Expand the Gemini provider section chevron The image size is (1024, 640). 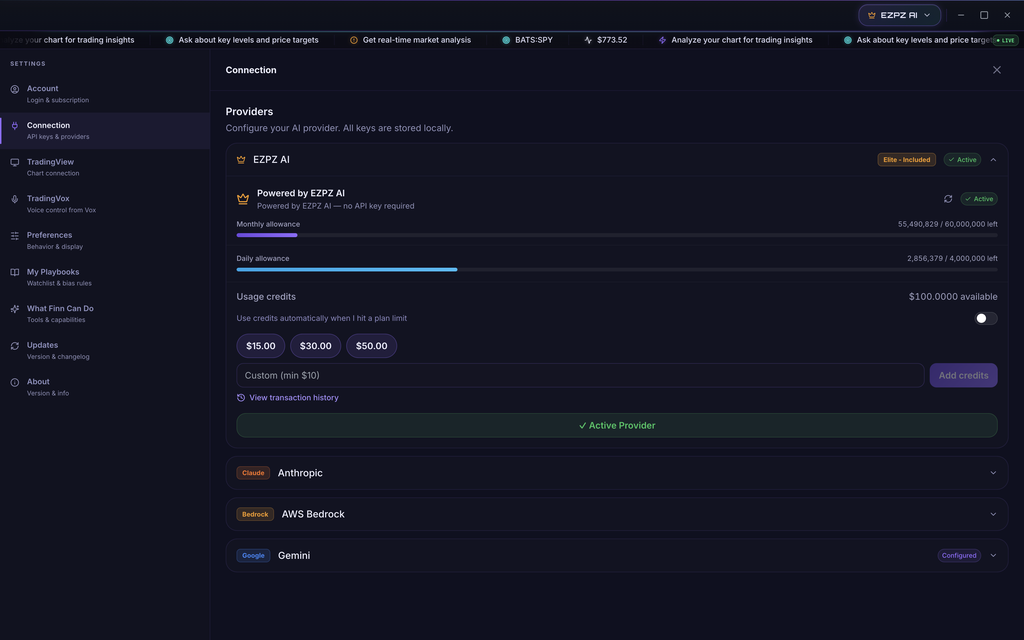click(993, 555)
